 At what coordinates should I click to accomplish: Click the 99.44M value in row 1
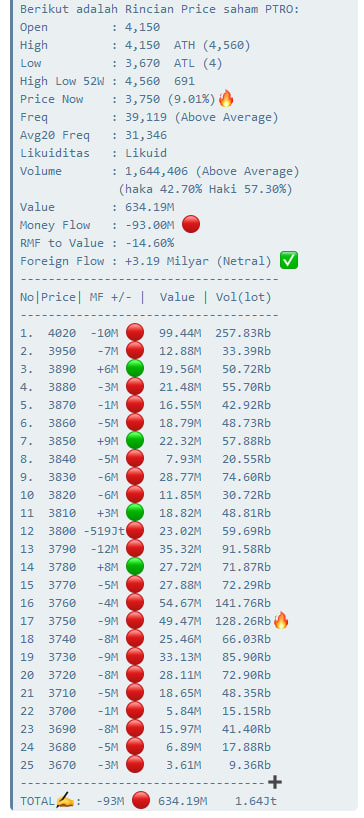point(179,333)
